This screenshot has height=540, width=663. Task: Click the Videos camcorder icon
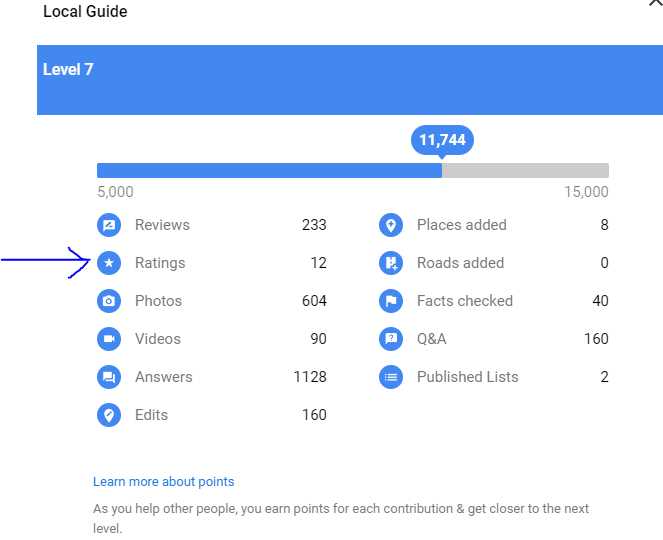pos(109,339)
